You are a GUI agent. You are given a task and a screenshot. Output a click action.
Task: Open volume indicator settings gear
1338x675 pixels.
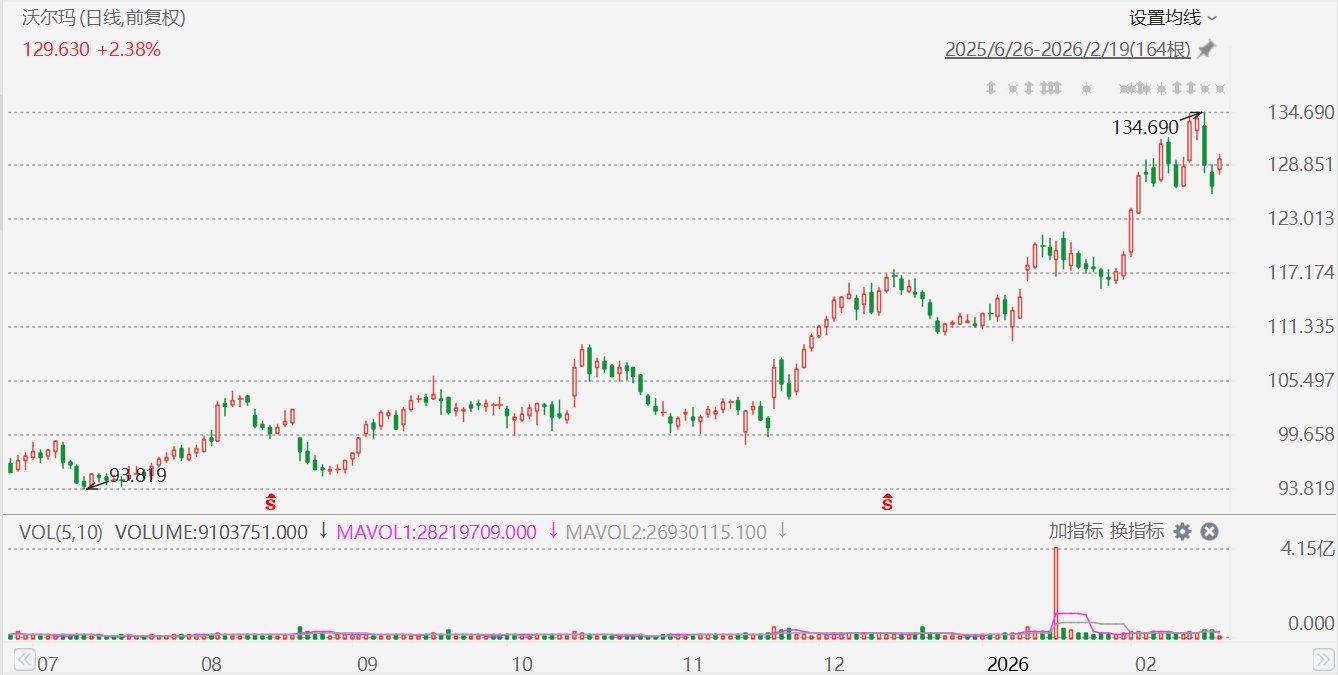point(1182,532)
